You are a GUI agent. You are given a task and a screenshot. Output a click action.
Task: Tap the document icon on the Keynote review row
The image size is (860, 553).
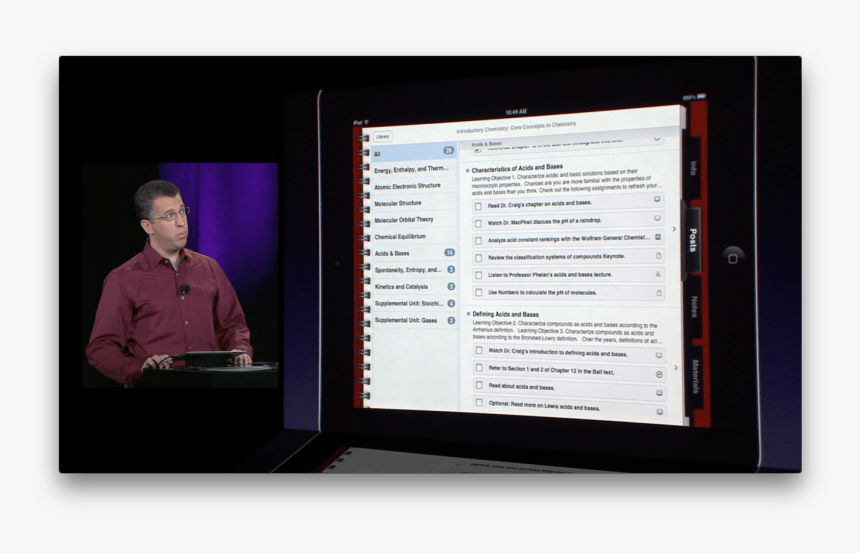pyautogui.click(x=658, y=256)
